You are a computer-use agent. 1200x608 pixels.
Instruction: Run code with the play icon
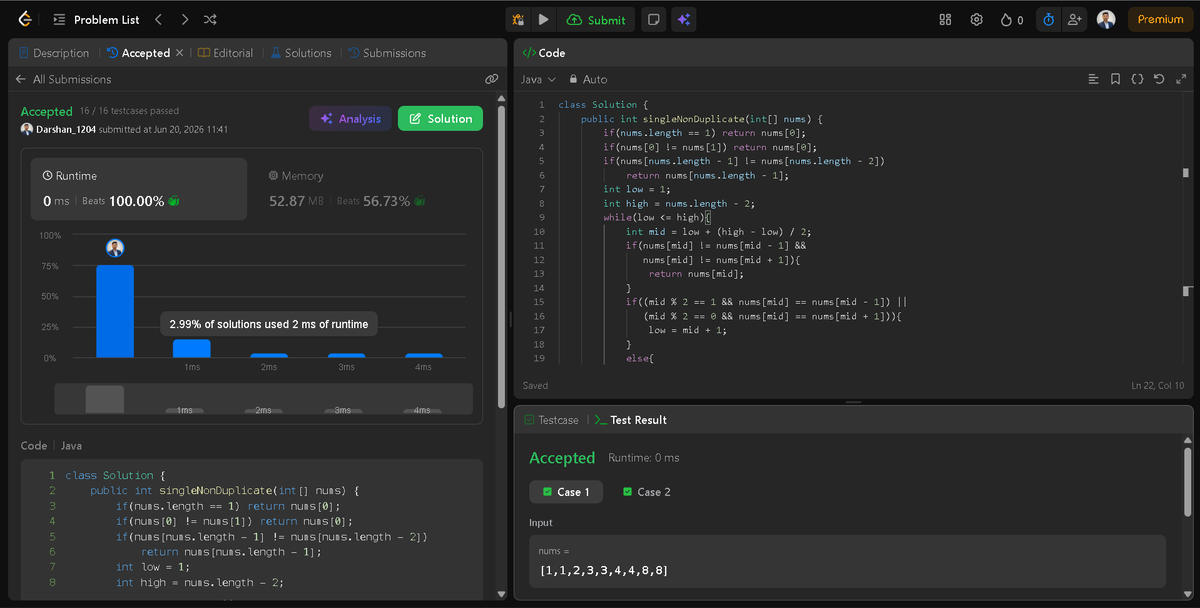tap(543, 19)
